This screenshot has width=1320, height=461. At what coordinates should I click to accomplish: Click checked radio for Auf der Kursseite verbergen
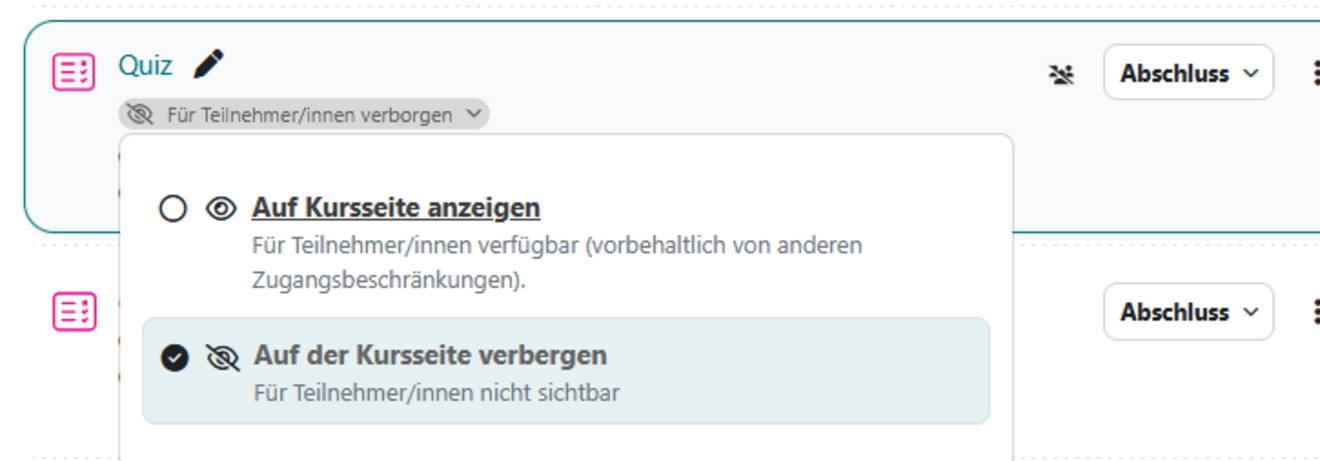(175, 357)
